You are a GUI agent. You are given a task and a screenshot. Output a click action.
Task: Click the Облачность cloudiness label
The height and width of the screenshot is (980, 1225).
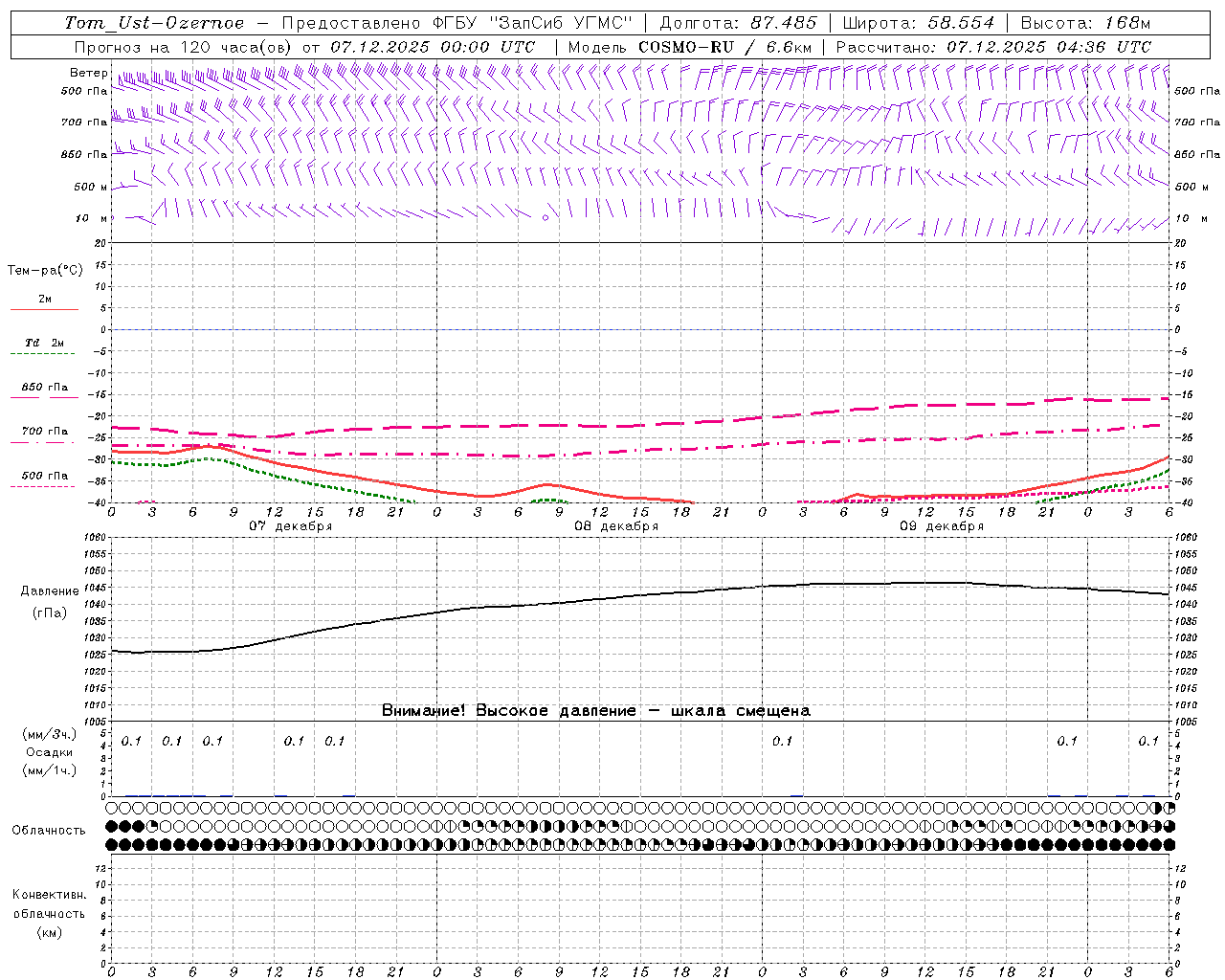click(49, 830)
